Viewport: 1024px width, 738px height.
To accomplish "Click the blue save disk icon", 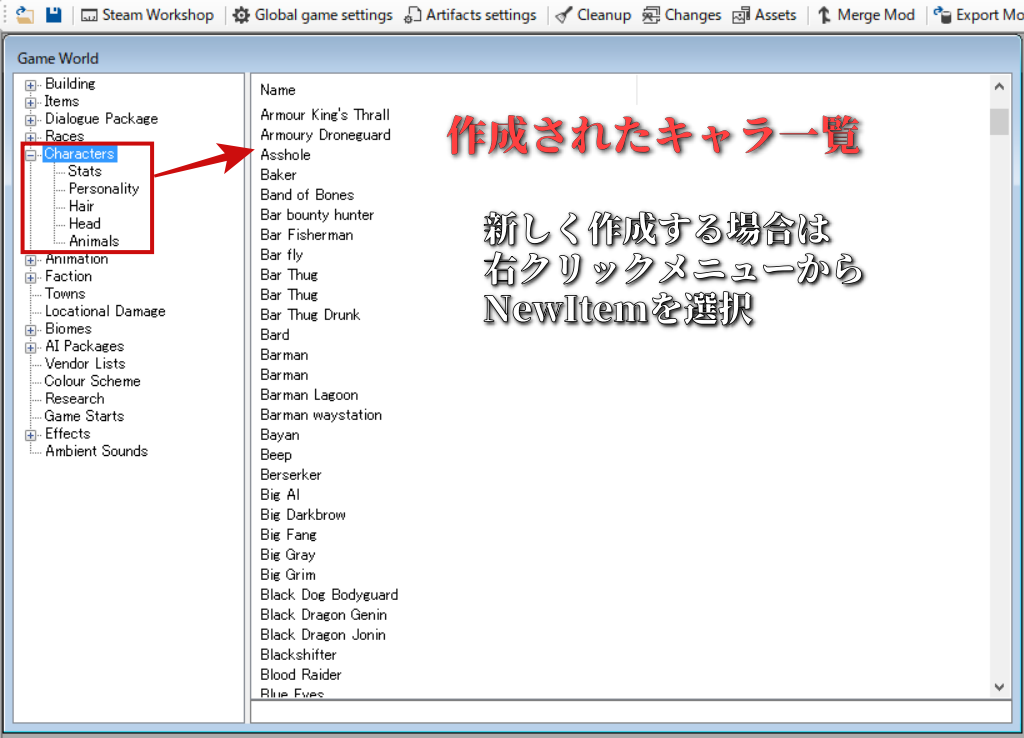I will pos(54,15).
